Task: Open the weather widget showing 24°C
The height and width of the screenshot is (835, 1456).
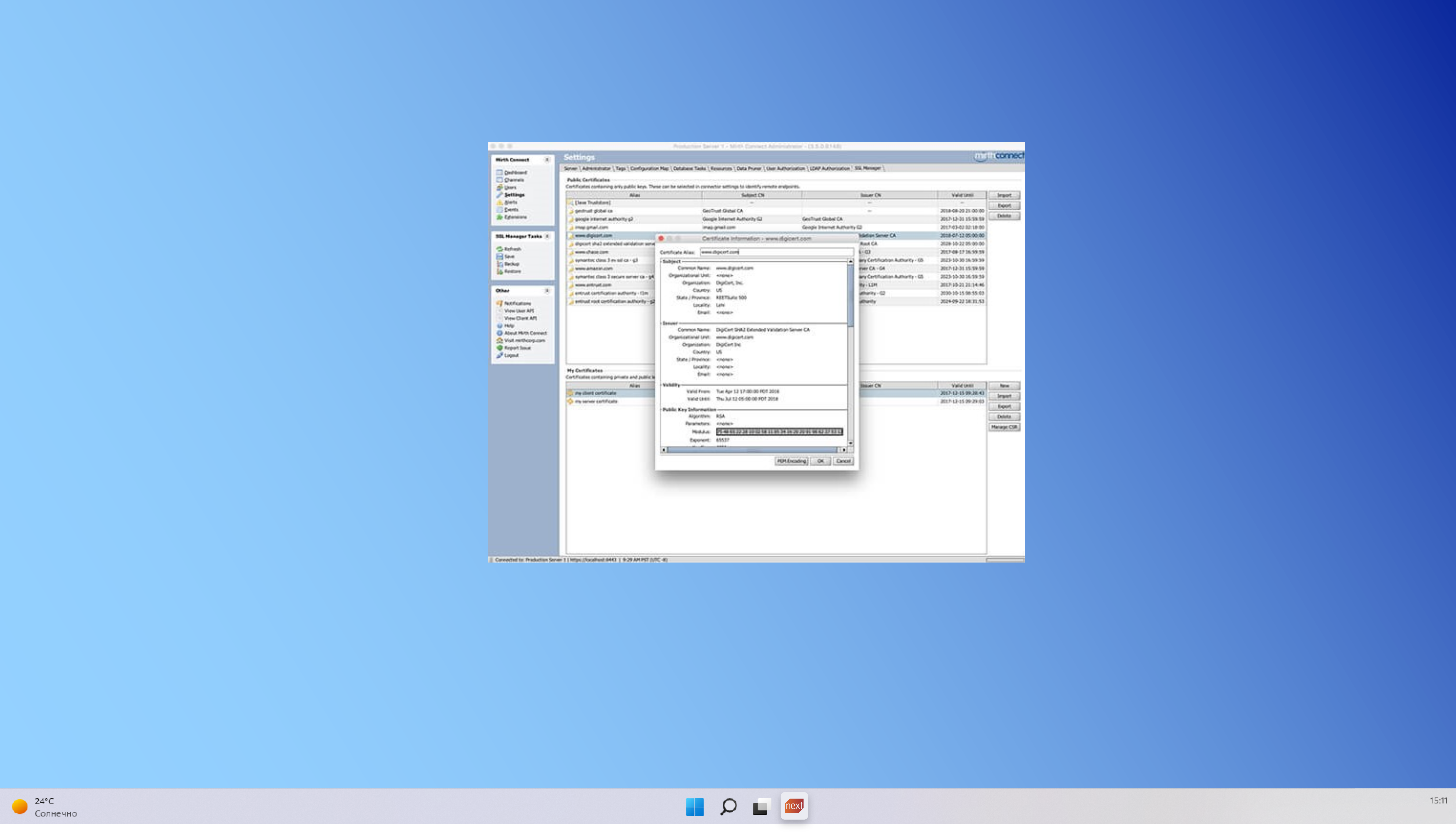Action: (45, 807)
